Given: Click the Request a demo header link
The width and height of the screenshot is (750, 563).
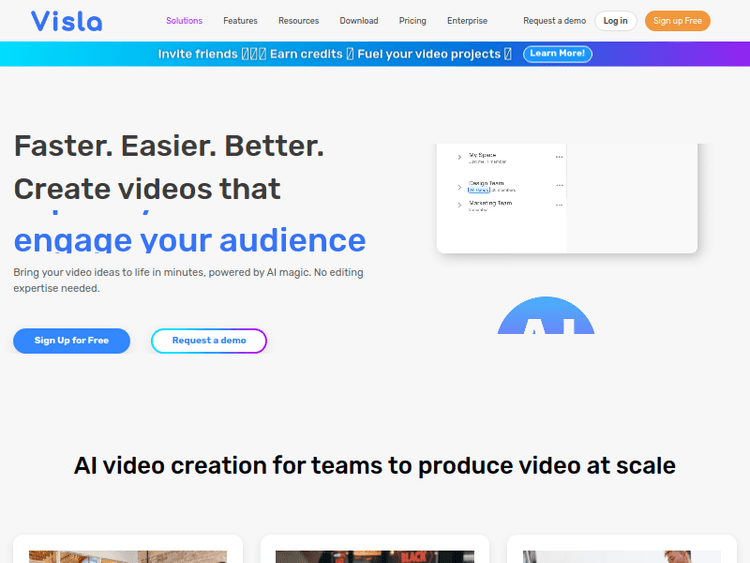Looking at the screenshot, I should click(554, 21).
